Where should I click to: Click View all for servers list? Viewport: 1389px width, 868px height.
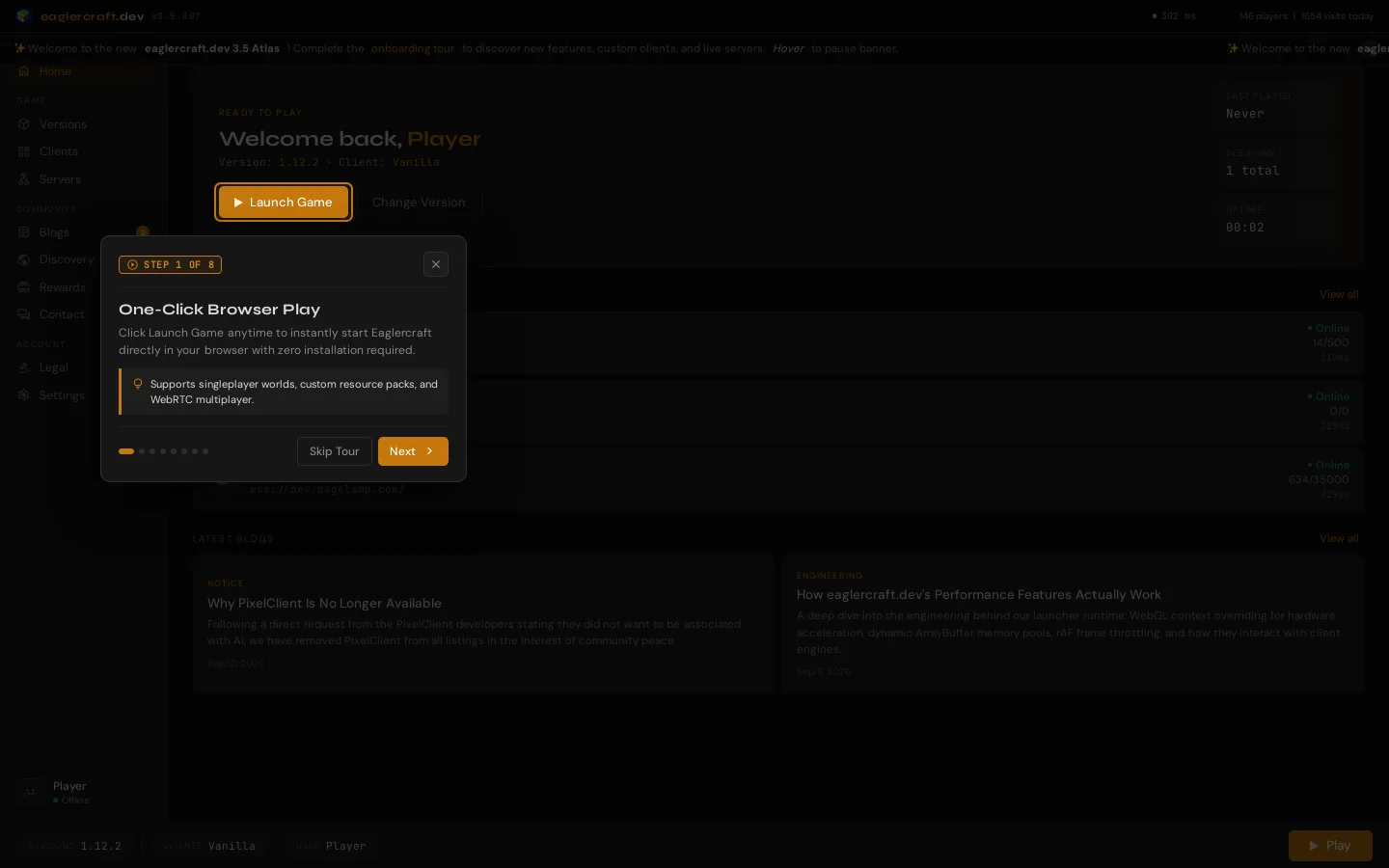(1339, 294)
